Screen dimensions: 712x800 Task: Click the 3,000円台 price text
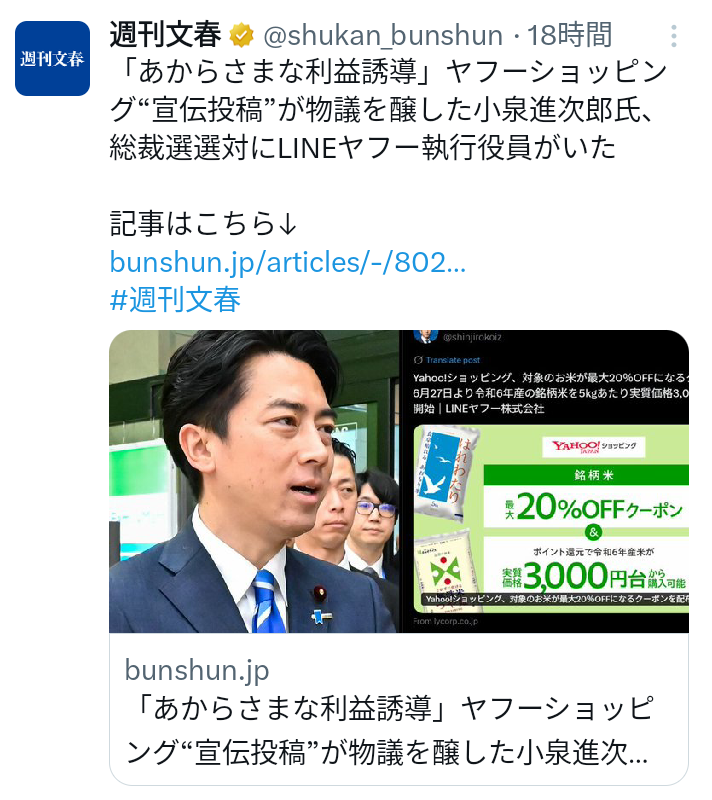pyautogui.click(x=594, y=577)
